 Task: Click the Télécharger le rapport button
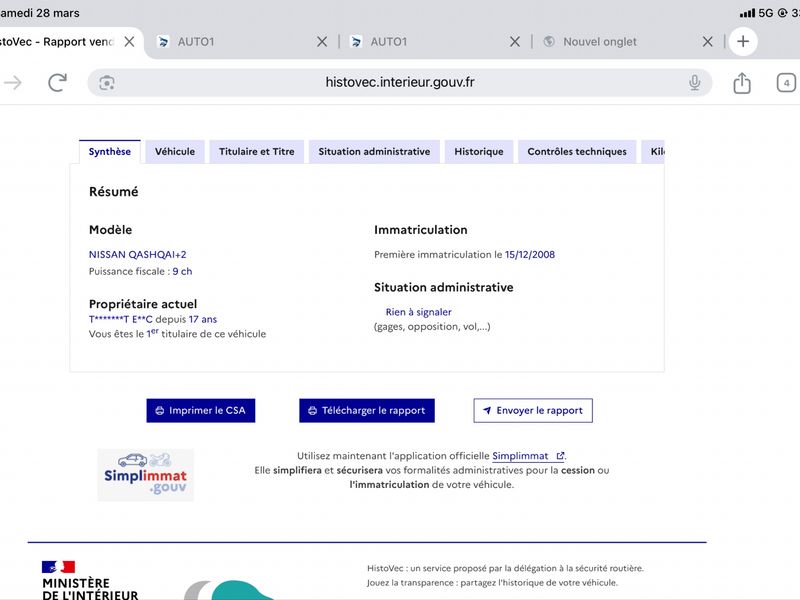pos(367,411)
